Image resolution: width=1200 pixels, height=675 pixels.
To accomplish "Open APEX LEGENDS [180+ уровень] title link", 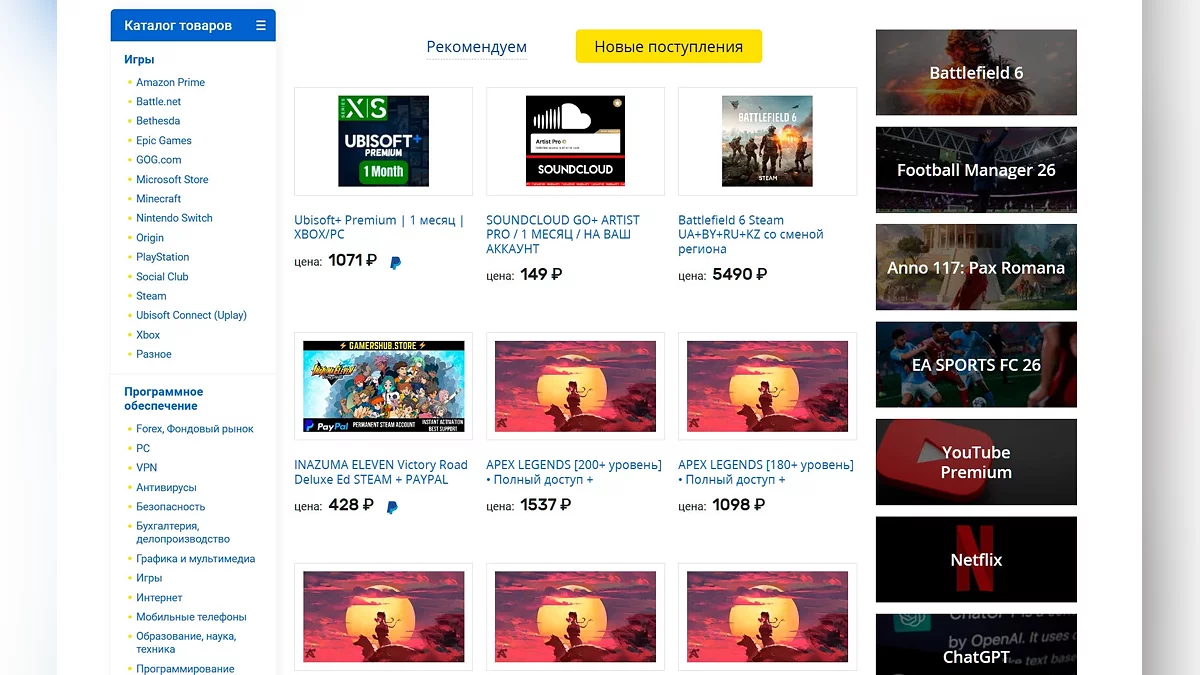I will click(x=766, y=472).
